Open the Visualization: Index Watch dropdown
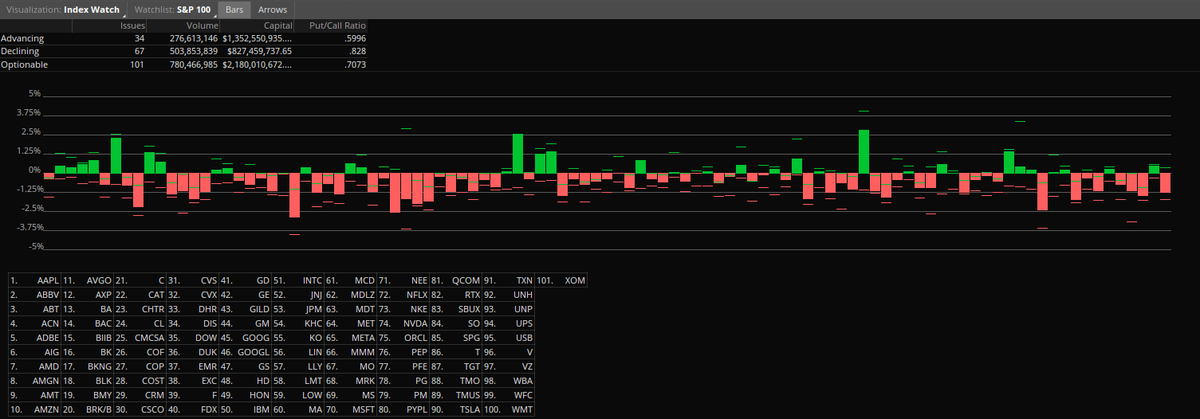 [x=65, y=8]
